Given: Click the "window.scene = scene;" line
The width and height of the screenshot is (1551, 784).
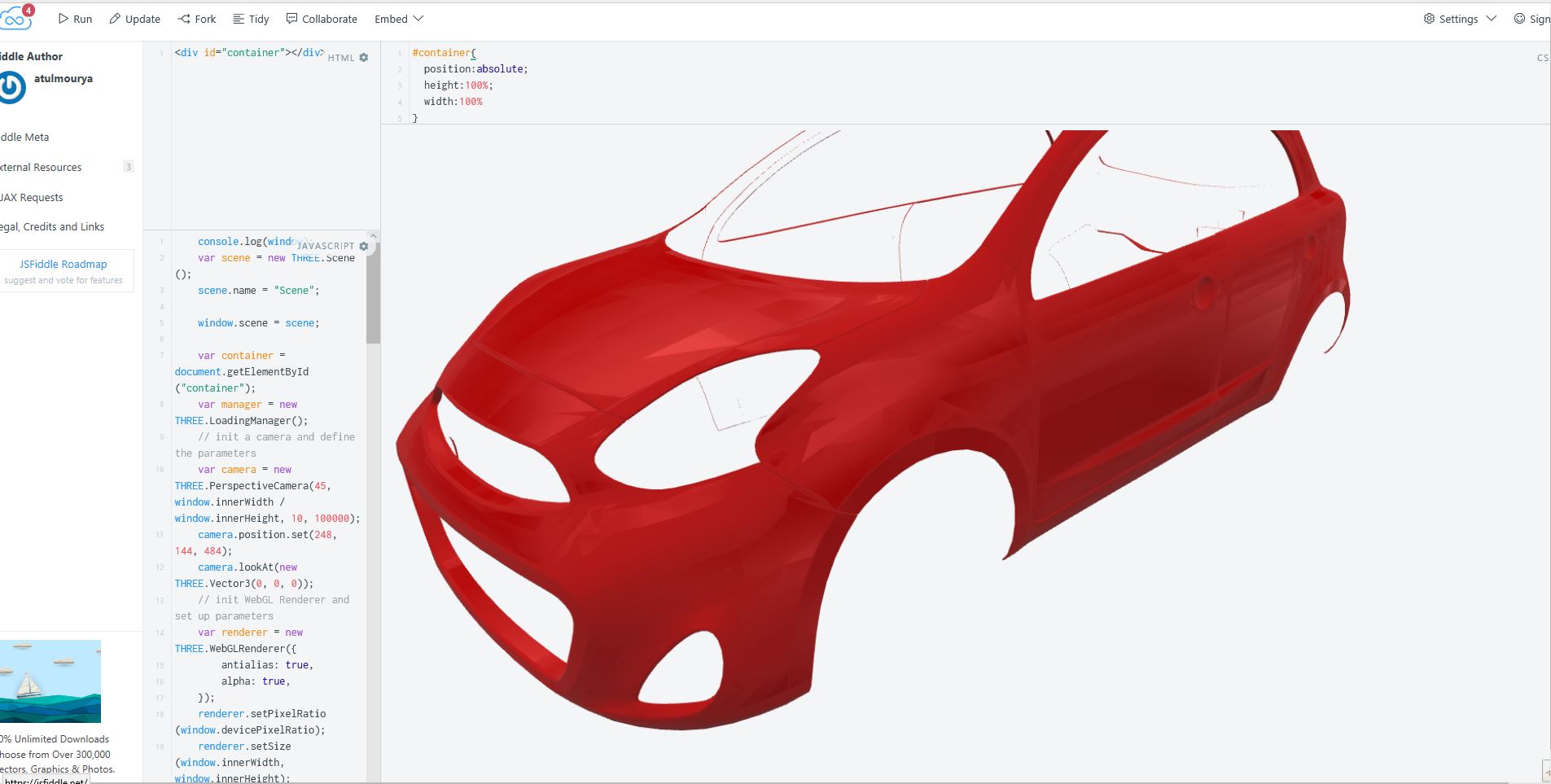Looking at the screenshot, I should tap(258, 323).
